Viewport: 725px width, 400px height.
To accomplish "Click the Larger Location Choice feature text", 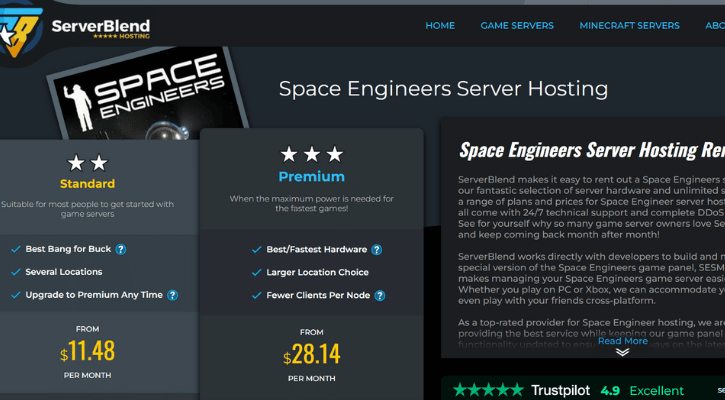I will click(x=317, y=272).
